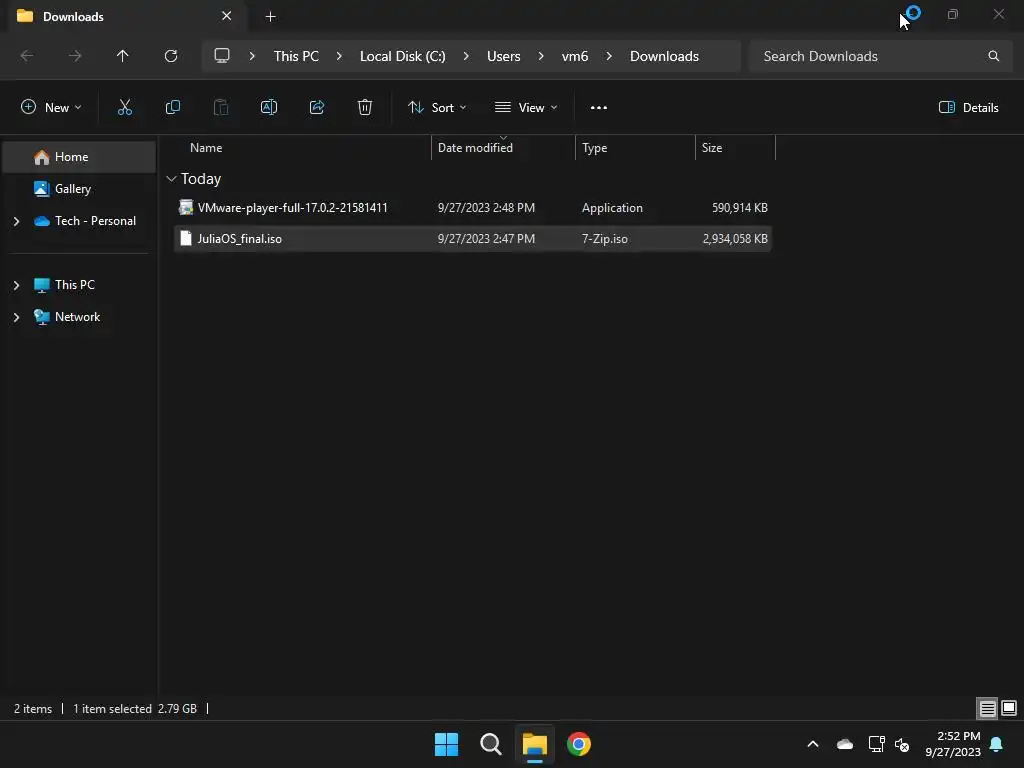The image size is (1024, 768).
Task: Select JuliaOS_final.iso file name
Action: tap(240, 239)
